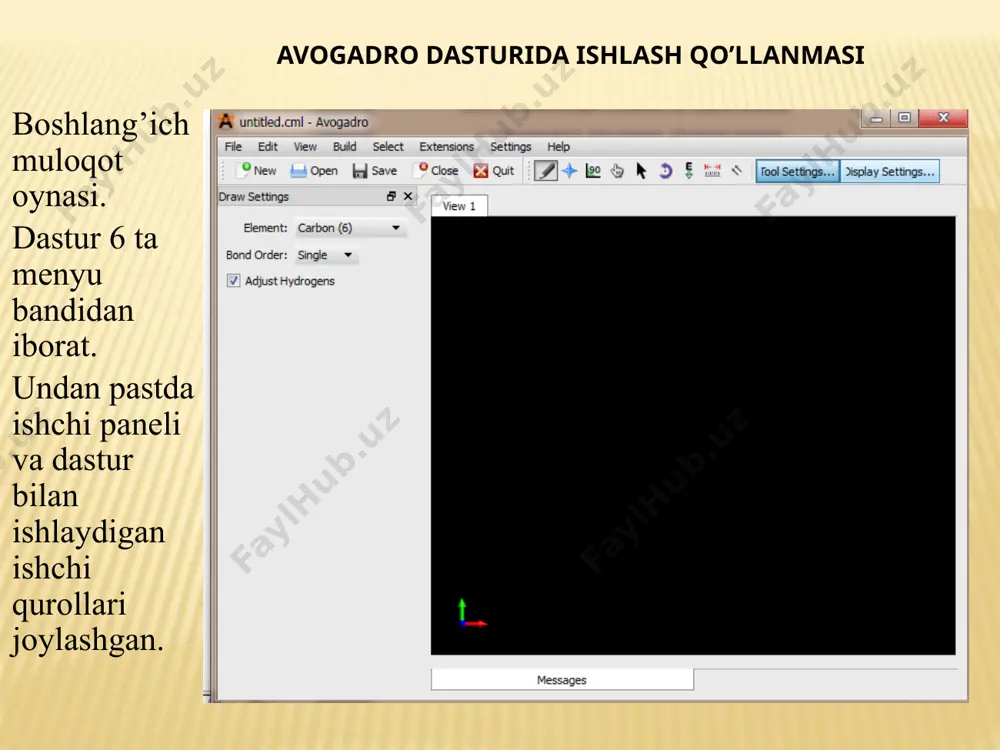The height and width of the screenshot is (750, 1000).
Task: Open the Element dropdown showing Carbon (6)
Action: [x=350, y=228]
